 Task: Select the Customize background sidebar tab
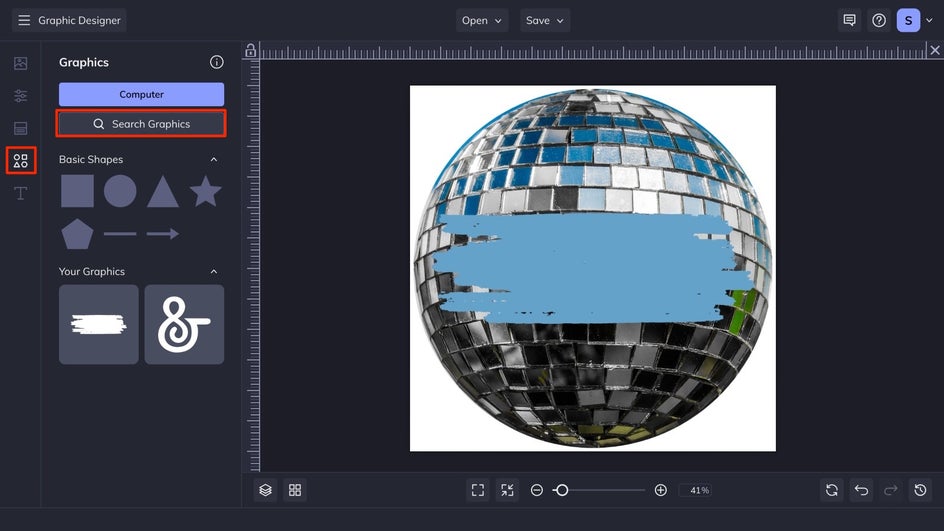point(20,128)
